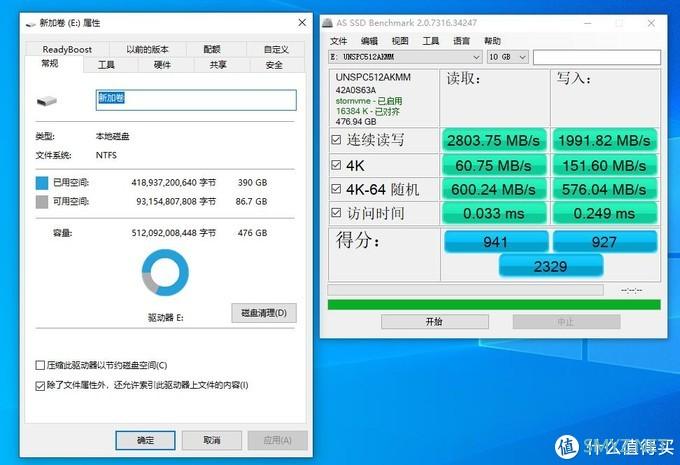Viewport: 680px width, 465px height.
Task: Click the 确定 button
Action: (145, 440)
